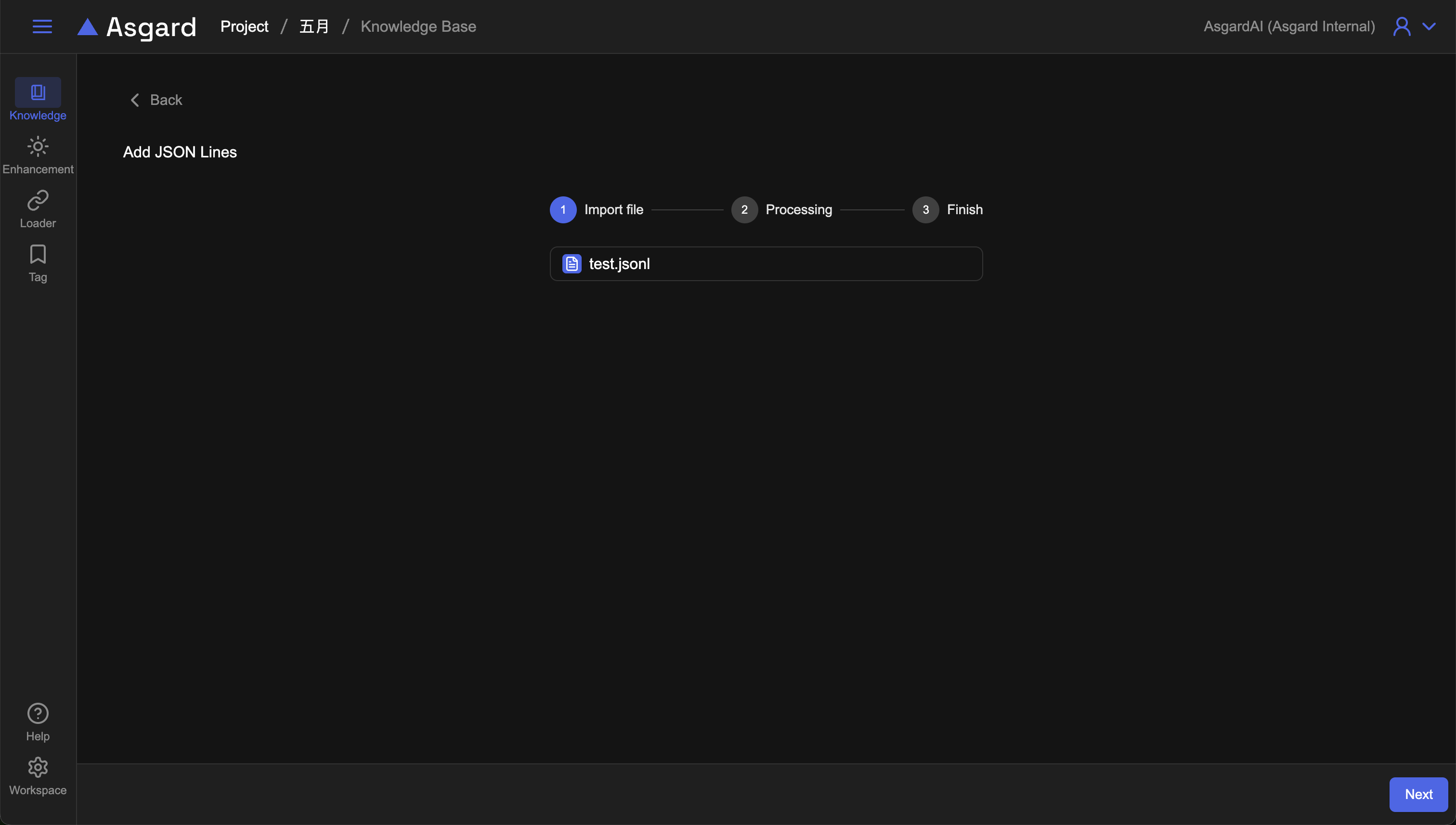Click the Back chevron arrow

(135, 100)
